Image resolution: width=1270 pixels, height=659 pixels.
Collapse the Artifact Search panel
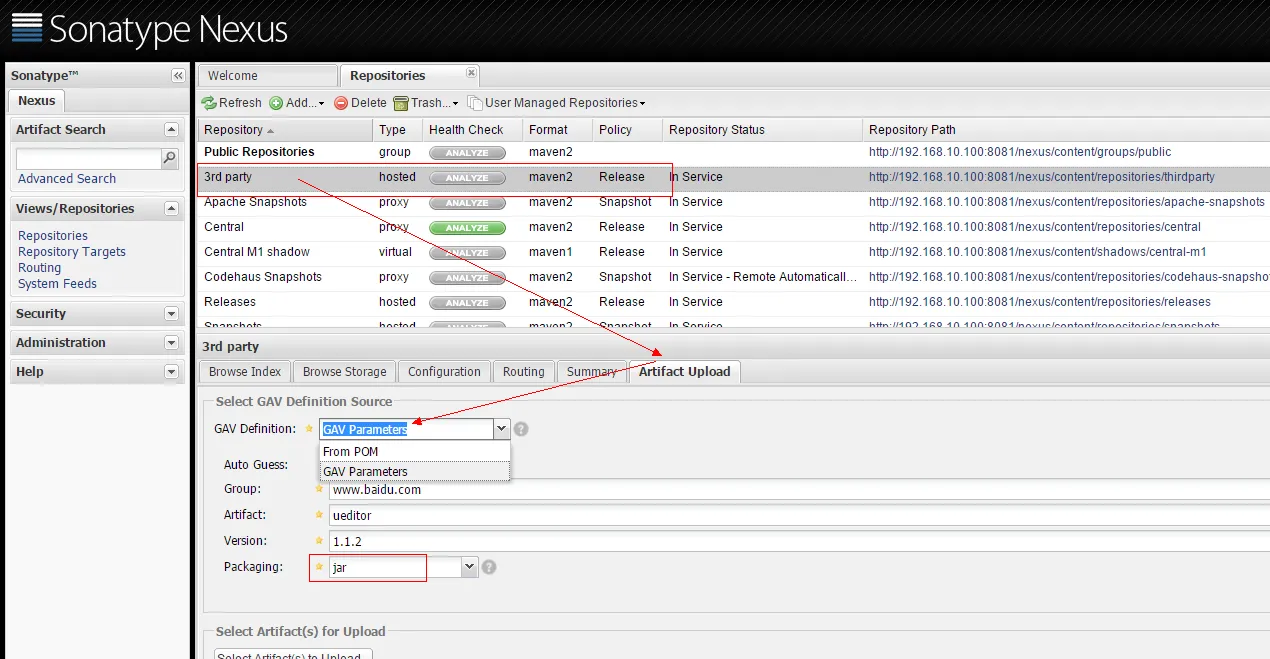(171, 130)
